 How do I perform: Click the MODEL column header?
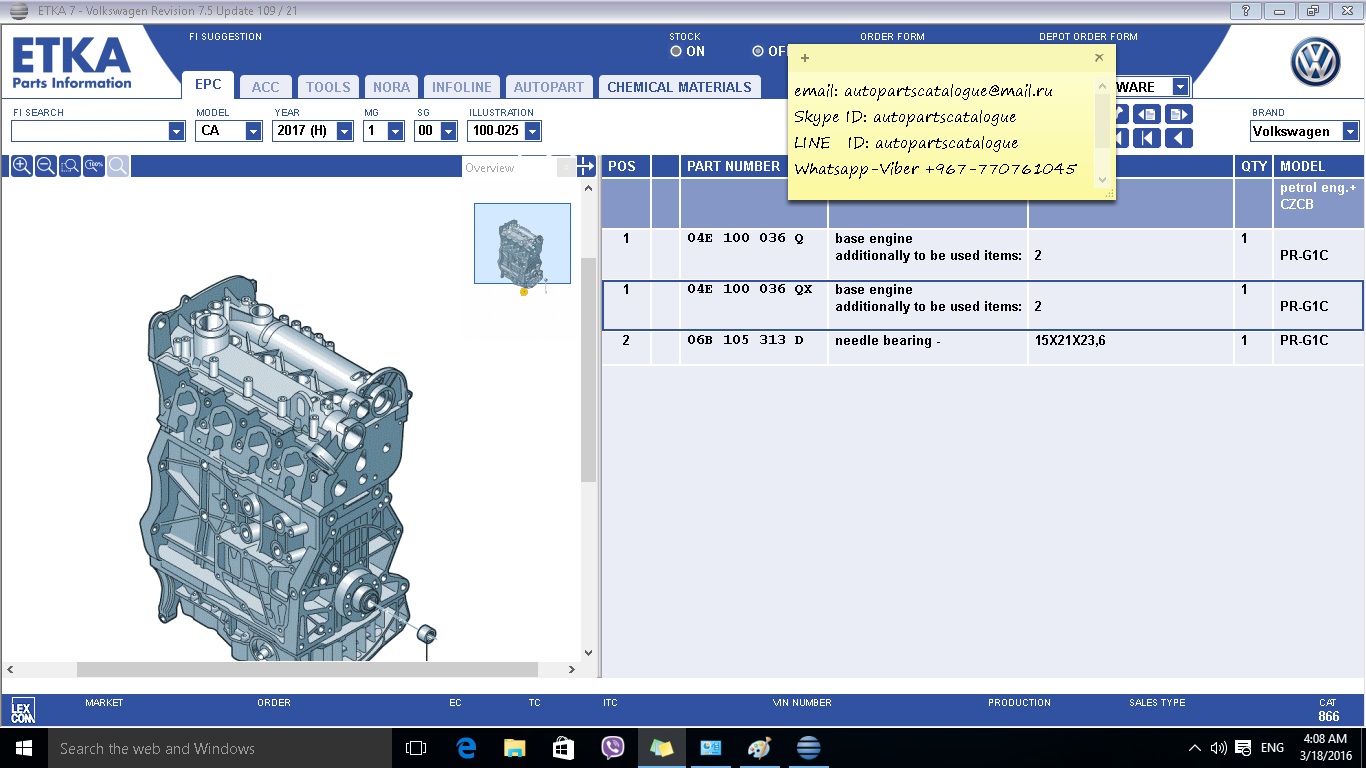pos(1319,166)
